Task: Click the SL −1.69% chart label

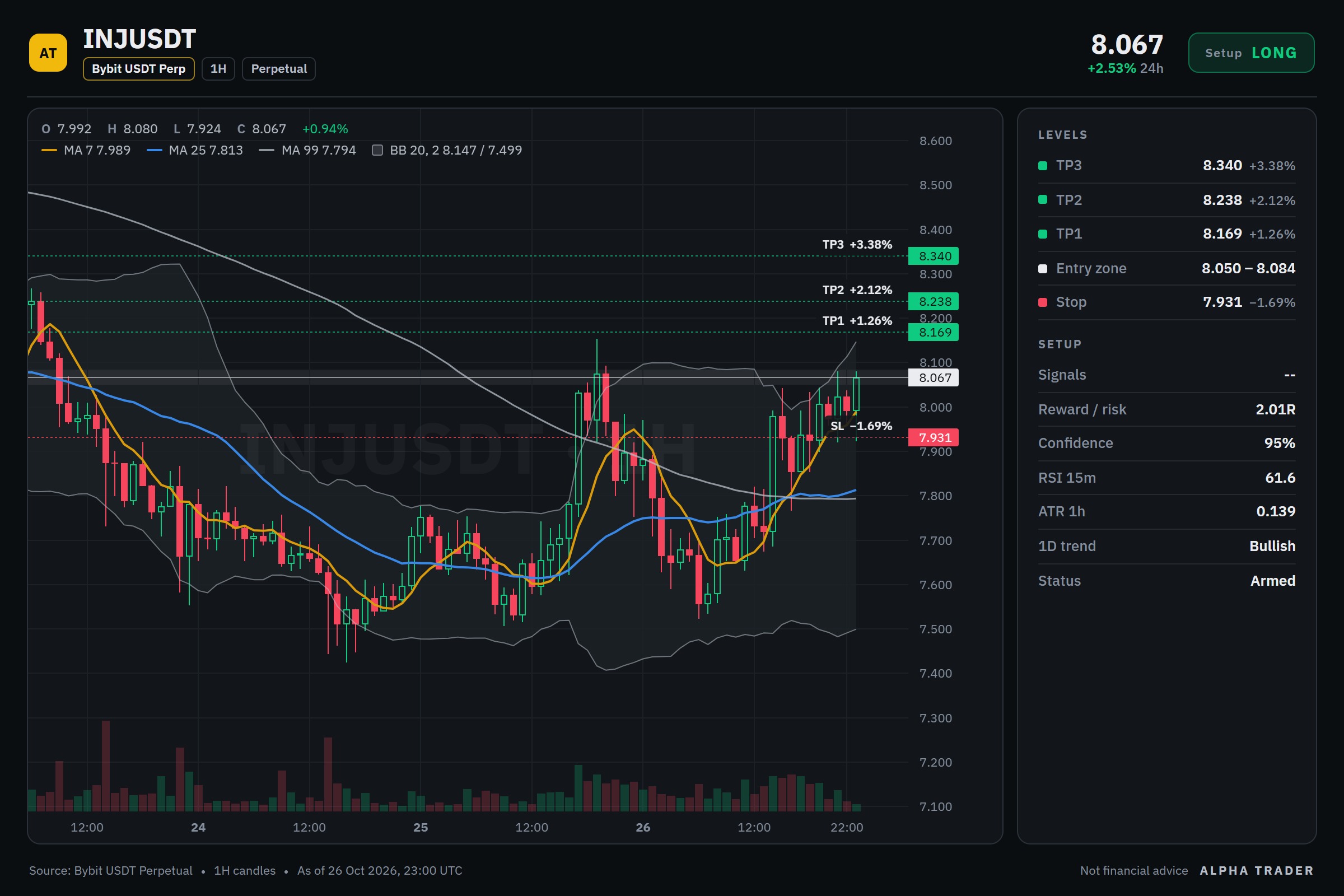Action: tap(861, 426)
